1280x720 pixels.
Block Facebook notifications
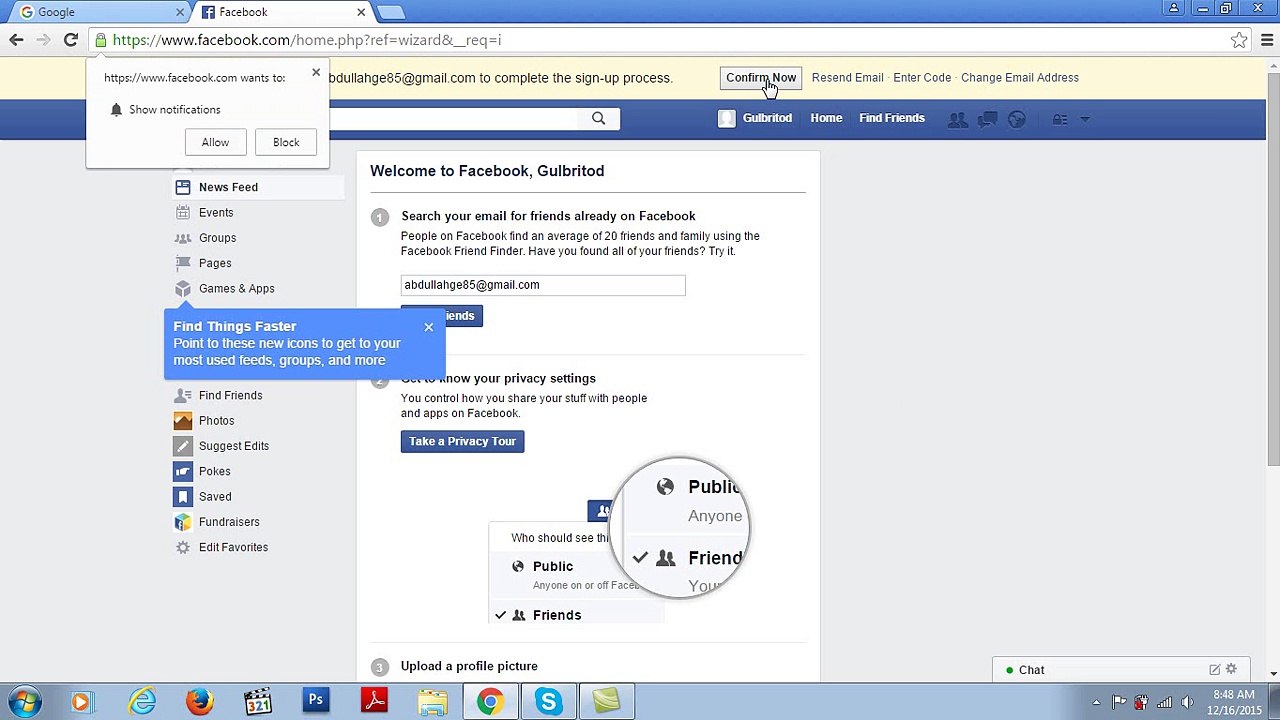[286, 142]
